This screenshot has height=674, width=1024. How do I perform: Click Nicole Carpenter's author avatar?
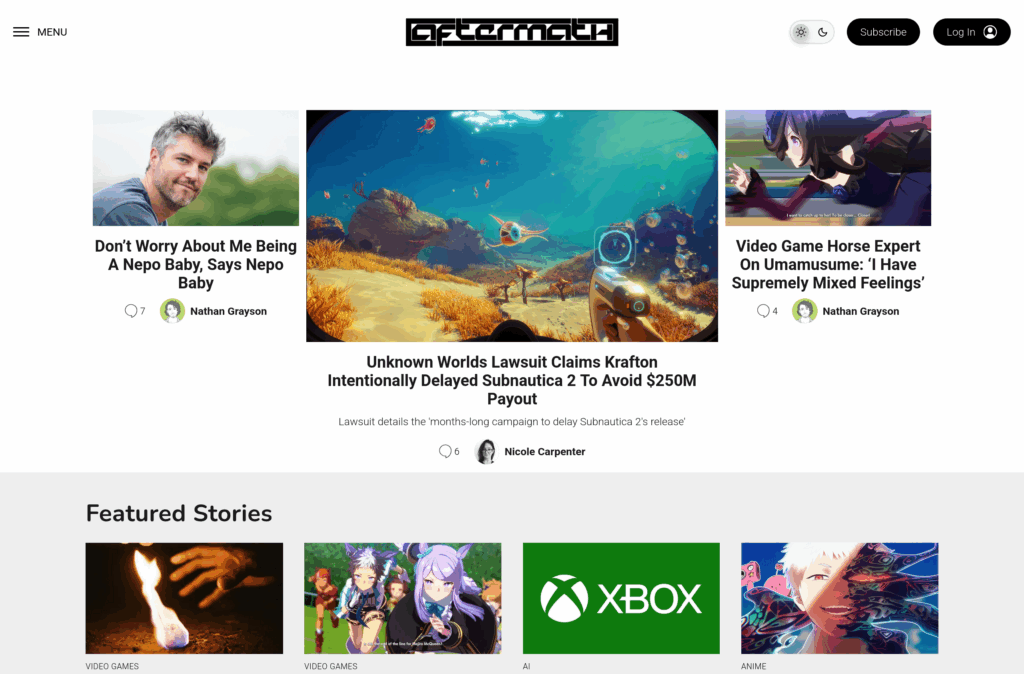[x=486, y=451]
